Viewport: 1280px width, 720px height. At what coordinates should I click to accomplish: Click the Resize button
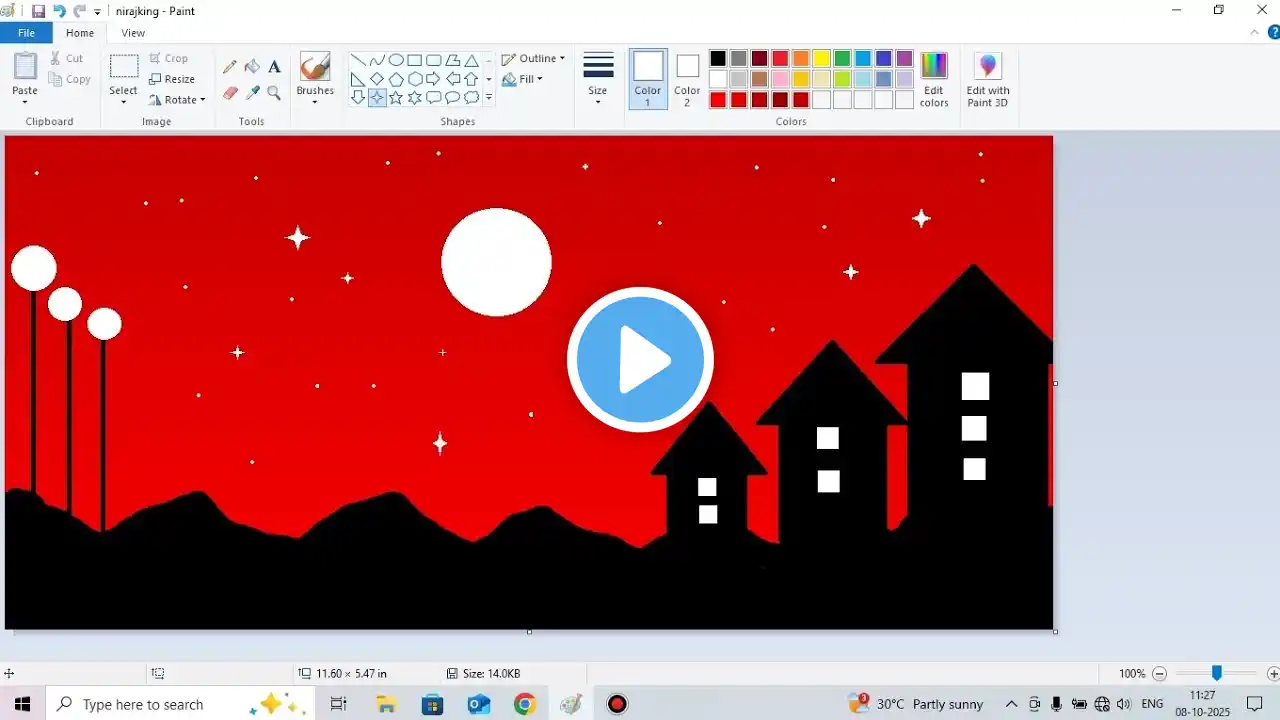pyautogui.click(x=172, y=79)
